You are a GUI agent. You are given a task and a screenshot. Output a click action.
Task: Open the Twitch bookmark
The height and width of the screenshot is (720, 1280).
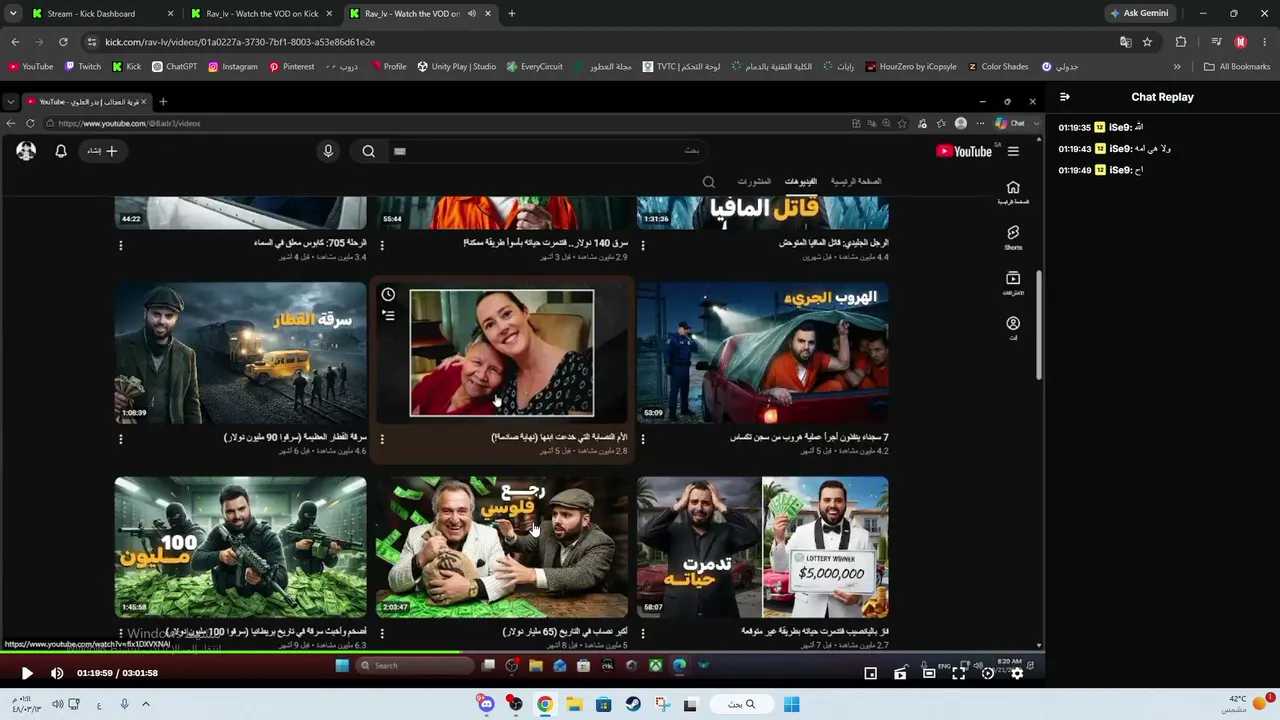[83, 67]
